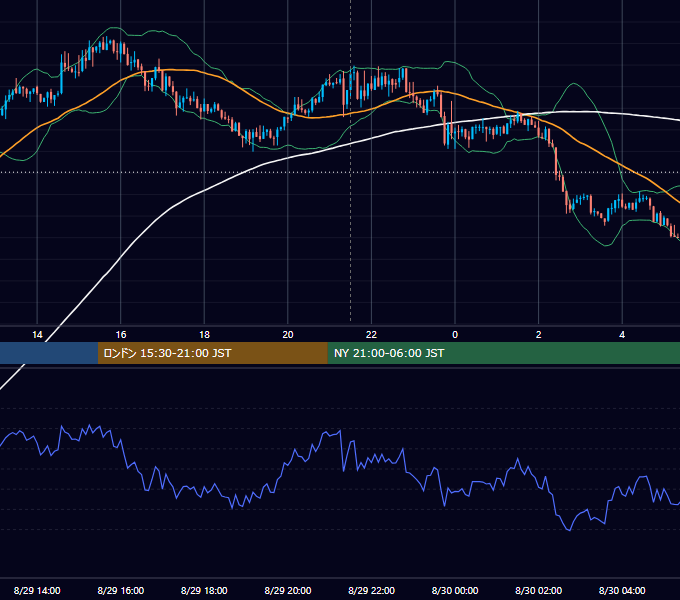Image resolution: width=680 pixels, height=600 pixels.
Task: Click the 2 hour label on price chart axis
Action: point(539,335)
